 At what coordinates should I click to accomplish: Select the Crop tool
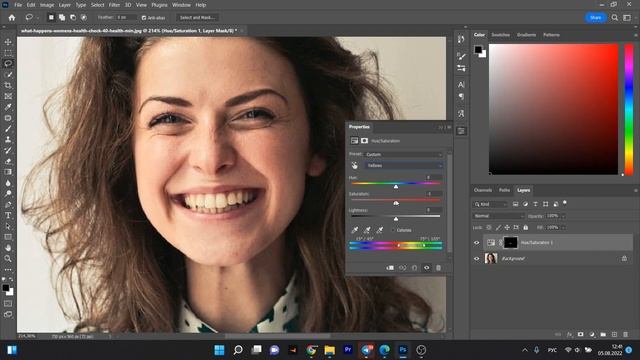[8, 85]
